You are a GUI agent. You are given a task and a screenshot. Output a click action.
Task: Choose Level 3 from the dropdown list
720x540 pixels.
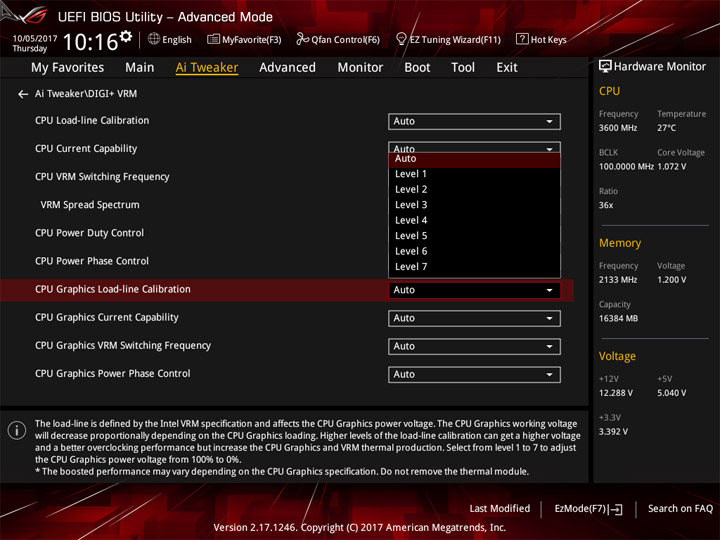(474, 205)
